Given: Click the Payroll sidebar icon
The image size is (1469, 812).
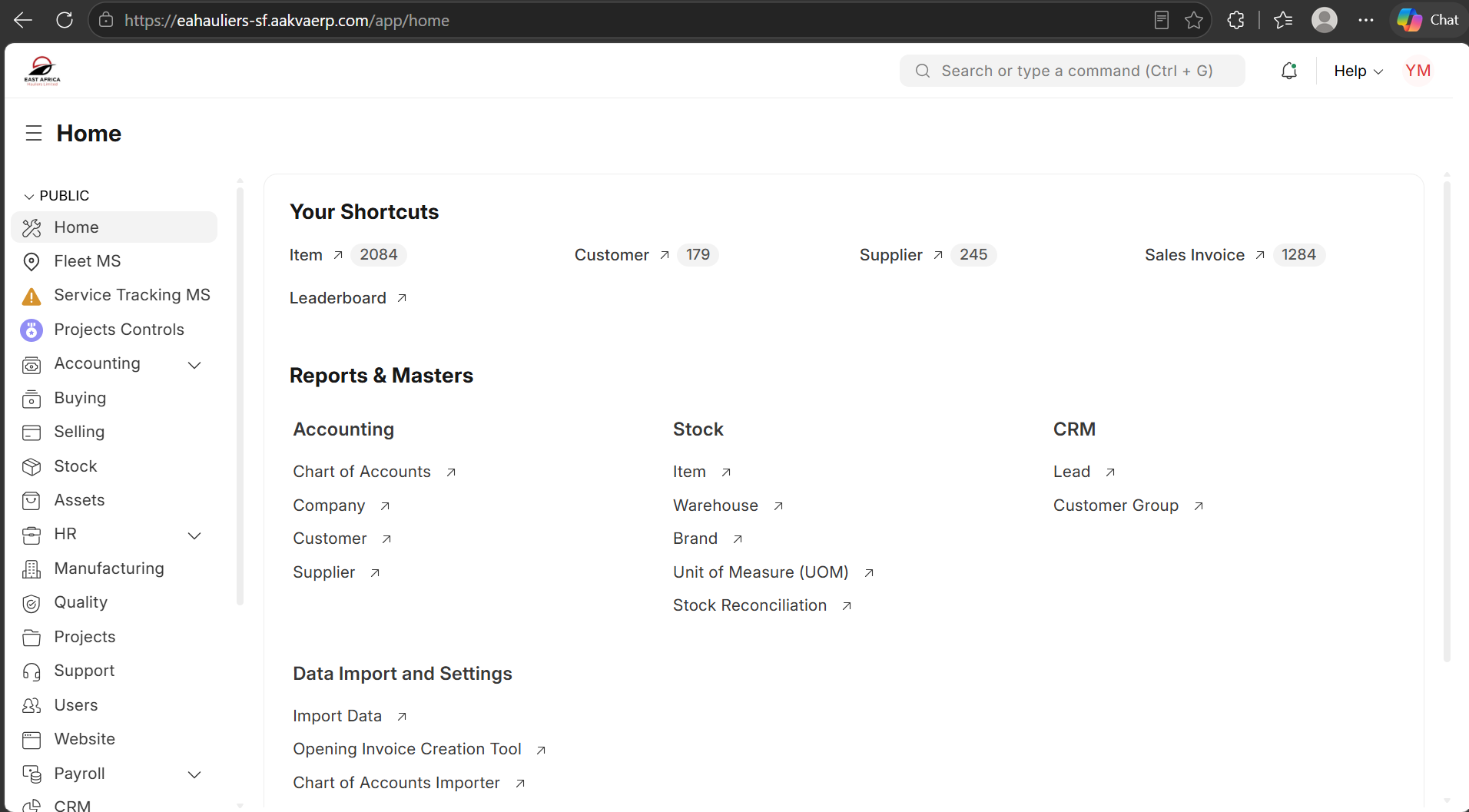Looking at the screenshot, I should click(x=32, y=774).
